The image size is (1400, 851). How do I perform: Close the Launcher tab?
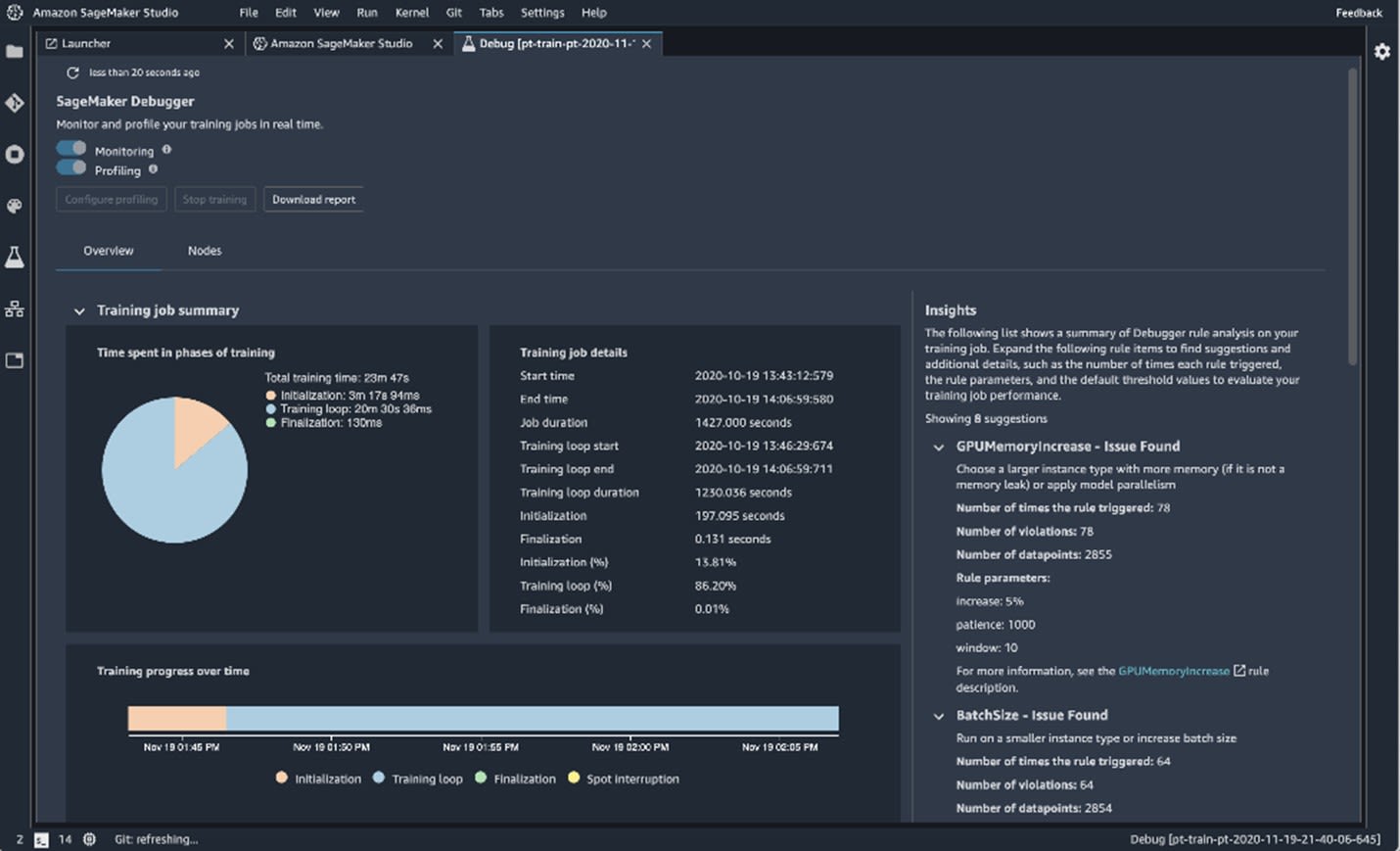coord(229,44)
